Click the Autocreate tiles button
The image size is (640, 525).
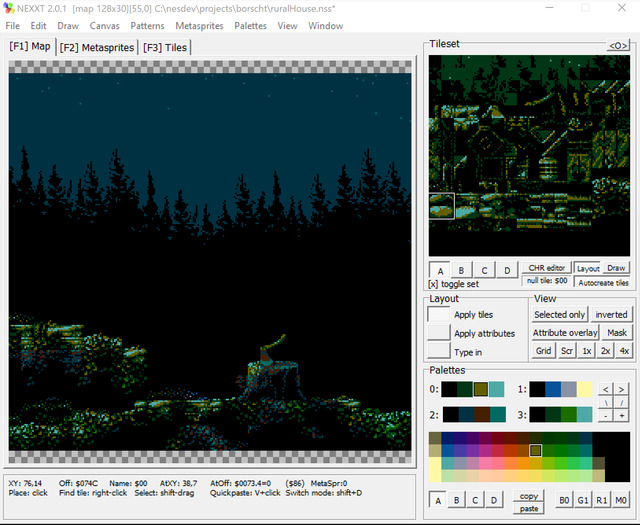[x=603, y=283]
